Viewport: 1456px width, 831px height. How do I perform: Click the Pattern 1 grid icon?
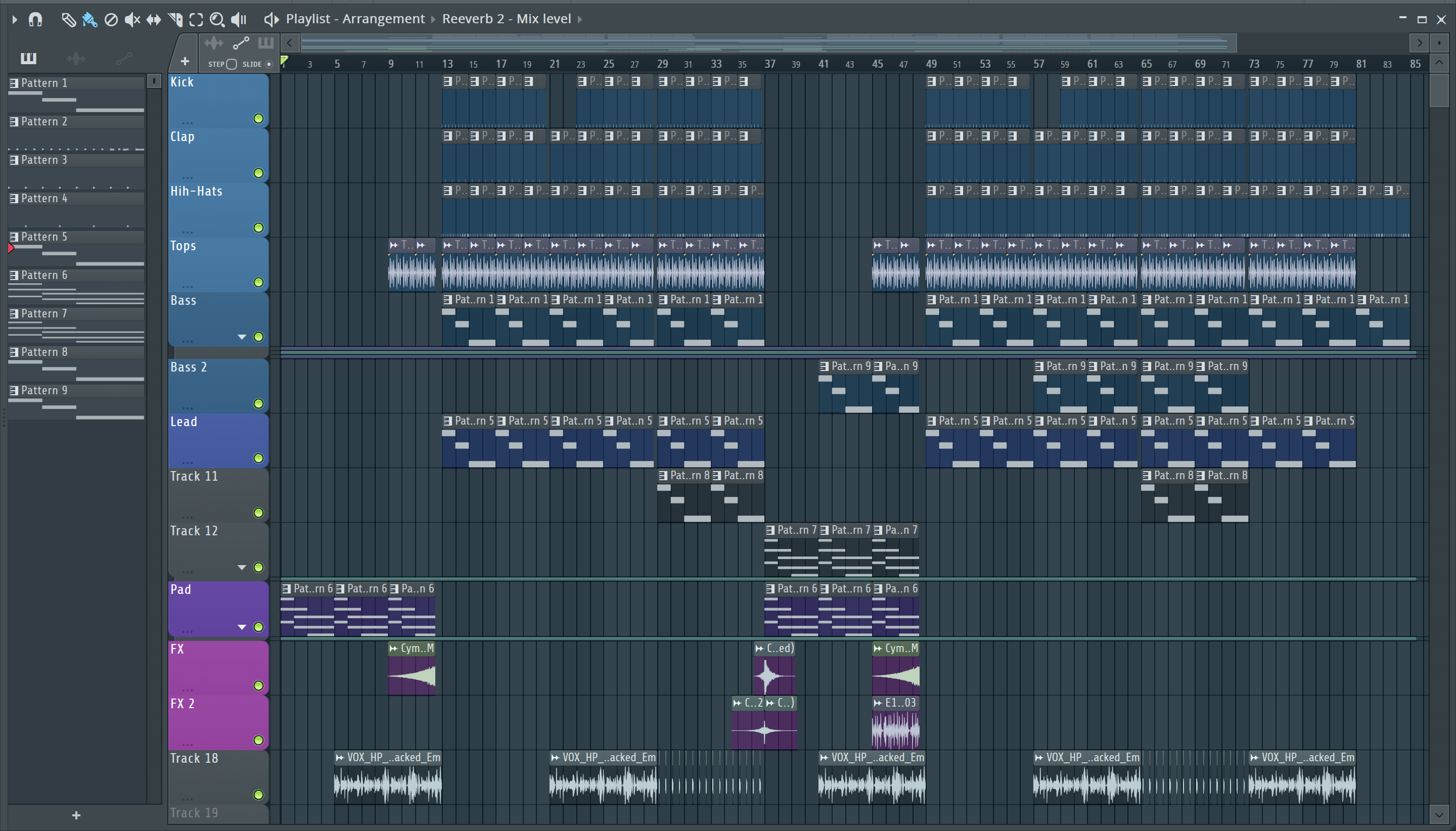click(x=14, y=83)
